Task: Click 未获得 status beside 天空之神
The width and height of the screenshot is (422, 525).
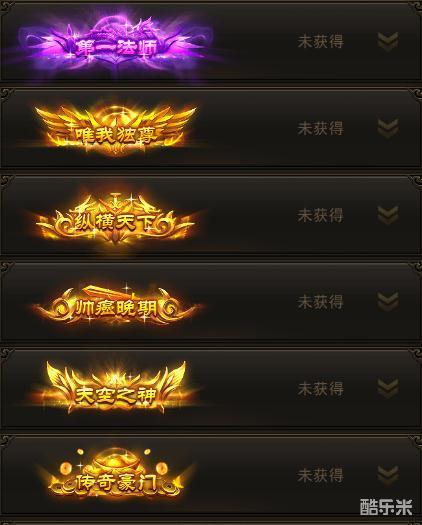Action: [321, 388]
